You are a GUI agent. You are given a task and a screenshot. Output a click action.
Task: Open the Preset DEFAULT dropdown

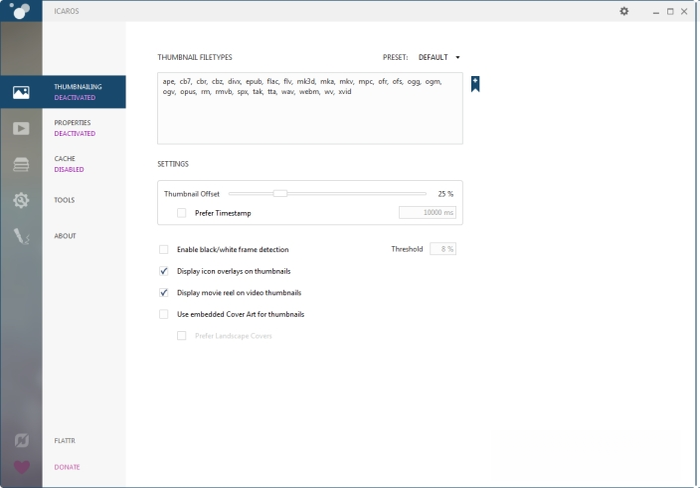pyautogui.click(x=439, y=57)
